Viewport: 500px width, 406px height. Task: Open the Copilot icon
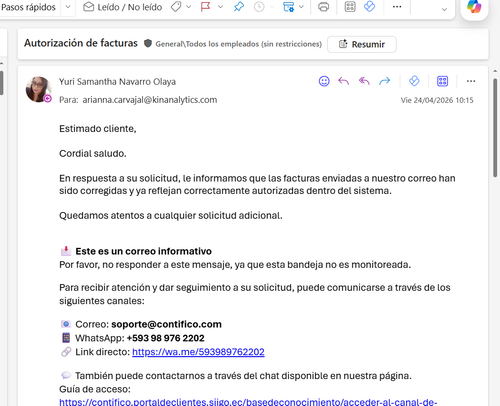474,7
